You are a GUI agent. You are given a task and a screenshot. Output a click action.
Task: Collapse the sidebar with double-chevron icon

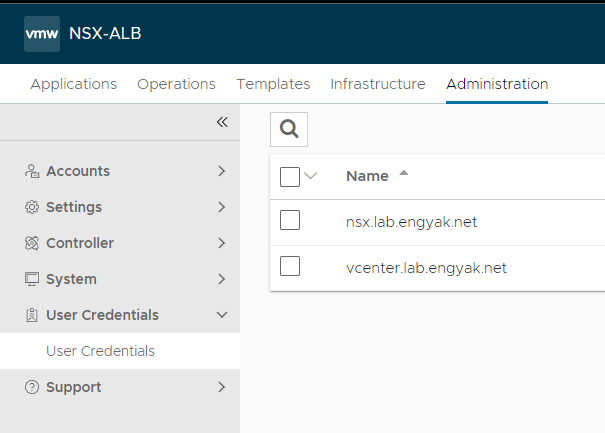pos(222,122)
